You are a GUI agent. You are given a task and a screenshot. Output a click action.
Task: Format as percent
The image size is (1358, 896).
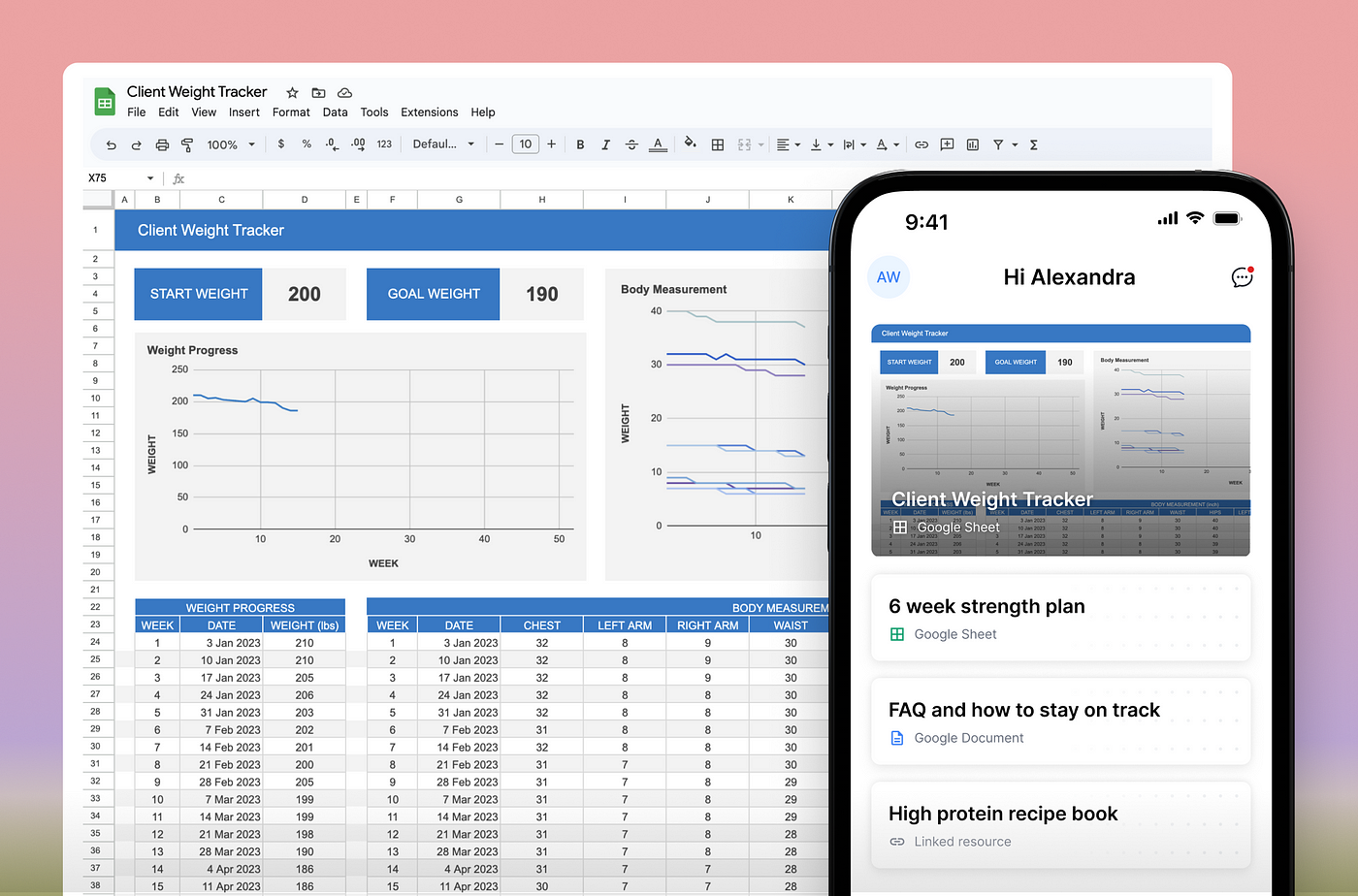pos(307,144)
